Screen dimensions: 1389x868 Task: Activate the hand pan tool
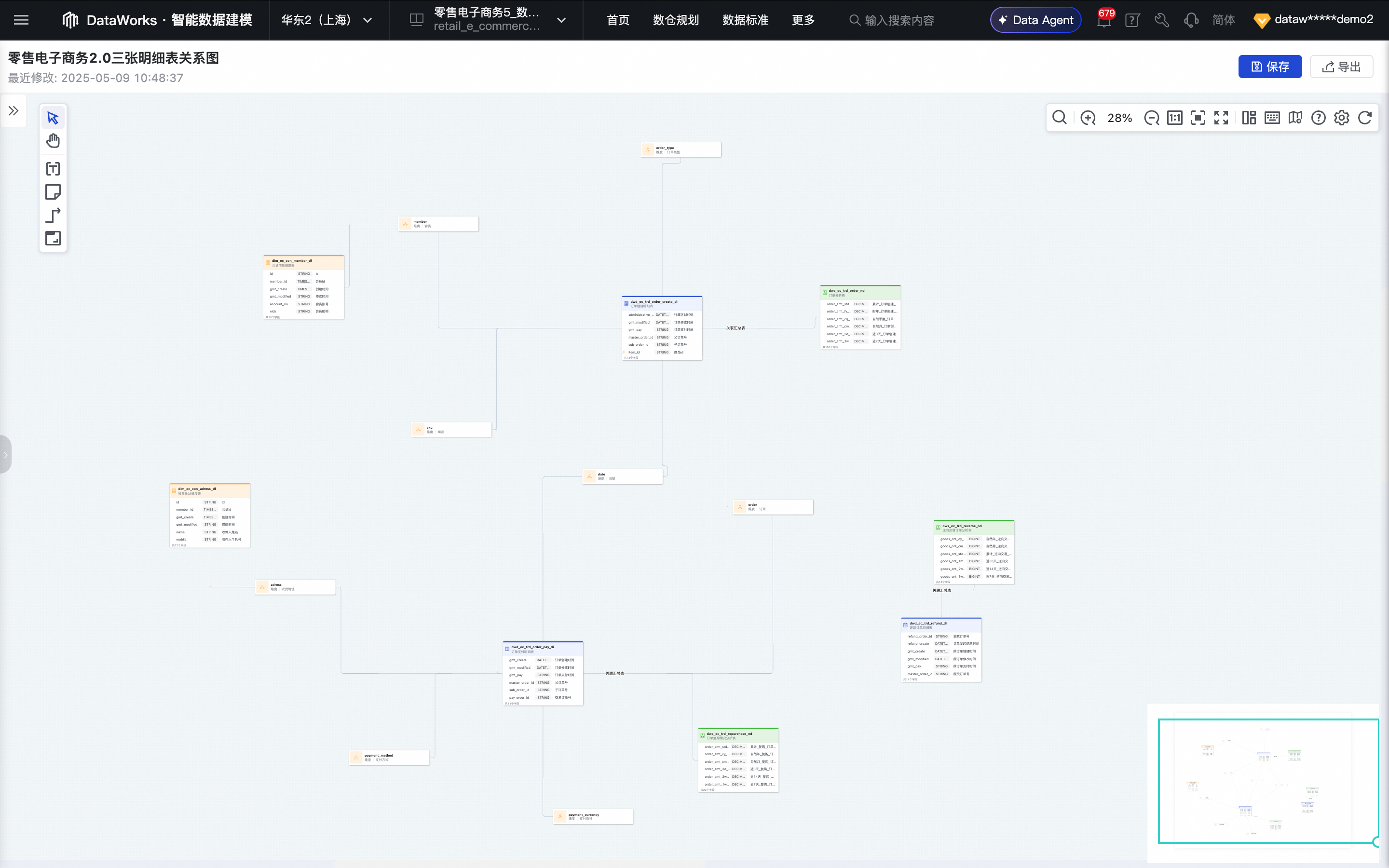[x=53, y=141]
